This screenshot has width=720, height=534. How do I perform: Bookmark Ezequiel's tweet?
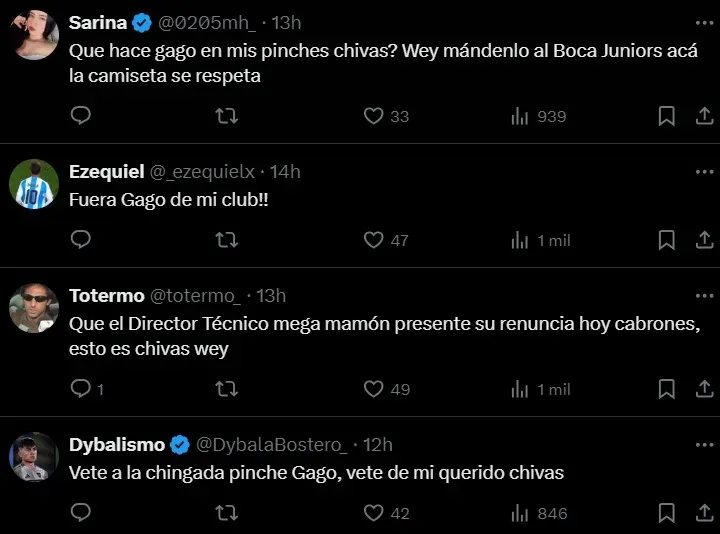pos(666,240)
